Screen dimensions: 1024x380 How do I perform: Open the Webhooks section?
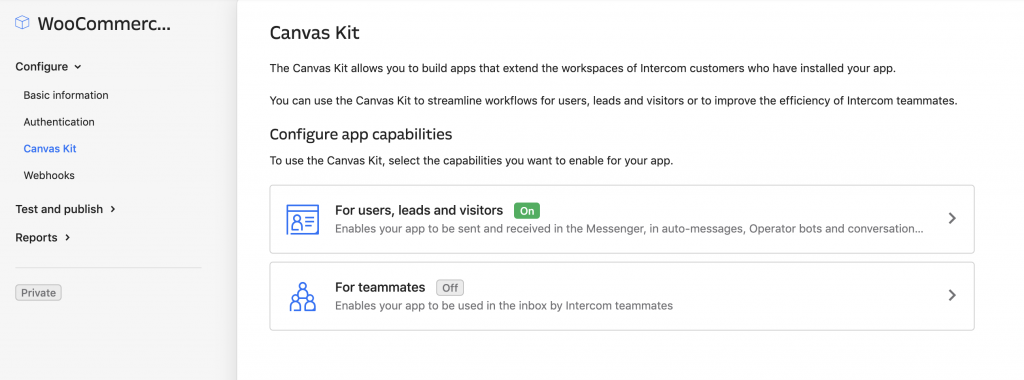(49, 176)
